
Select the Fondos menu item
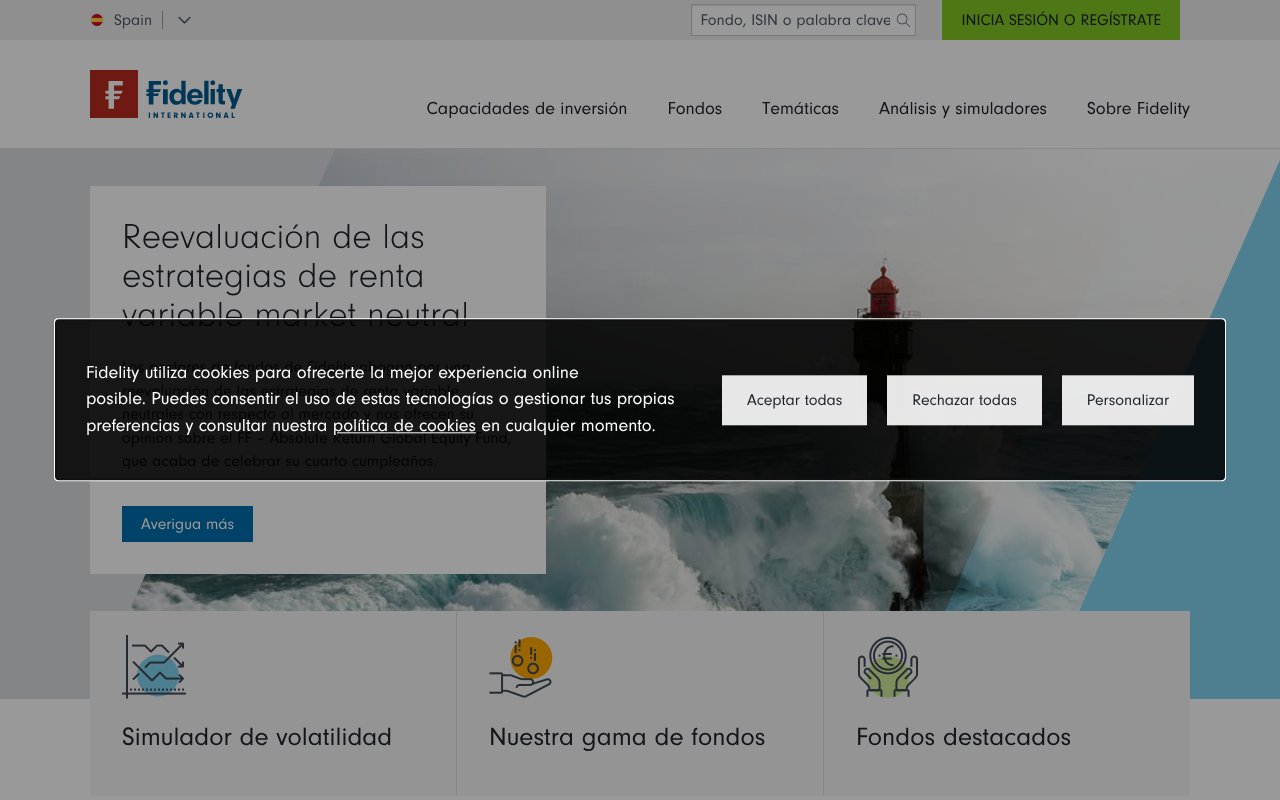(x=694, y=108)
